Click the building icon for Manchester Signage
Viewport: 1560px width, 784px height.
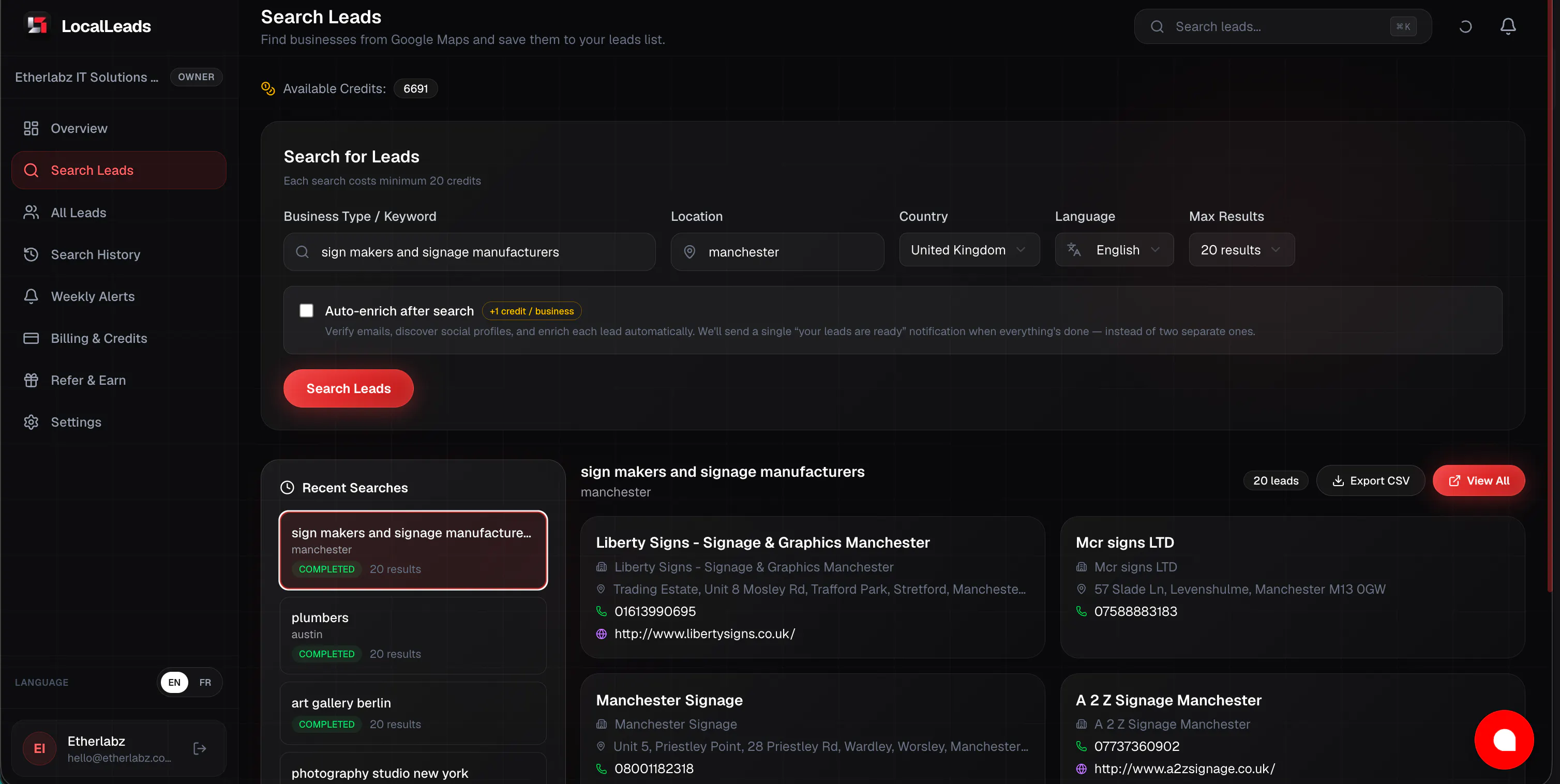[602, 724]
